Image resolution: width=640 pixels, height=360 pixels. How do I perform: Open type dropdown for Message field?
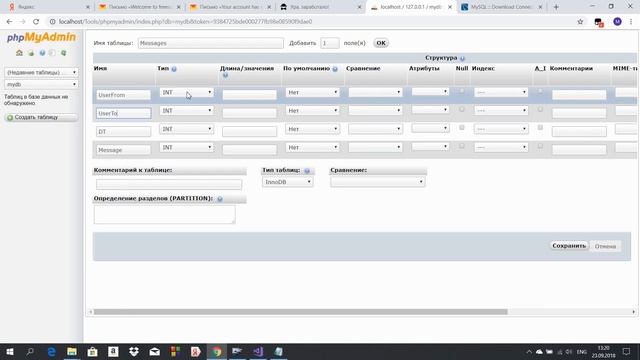pos(187,147)
